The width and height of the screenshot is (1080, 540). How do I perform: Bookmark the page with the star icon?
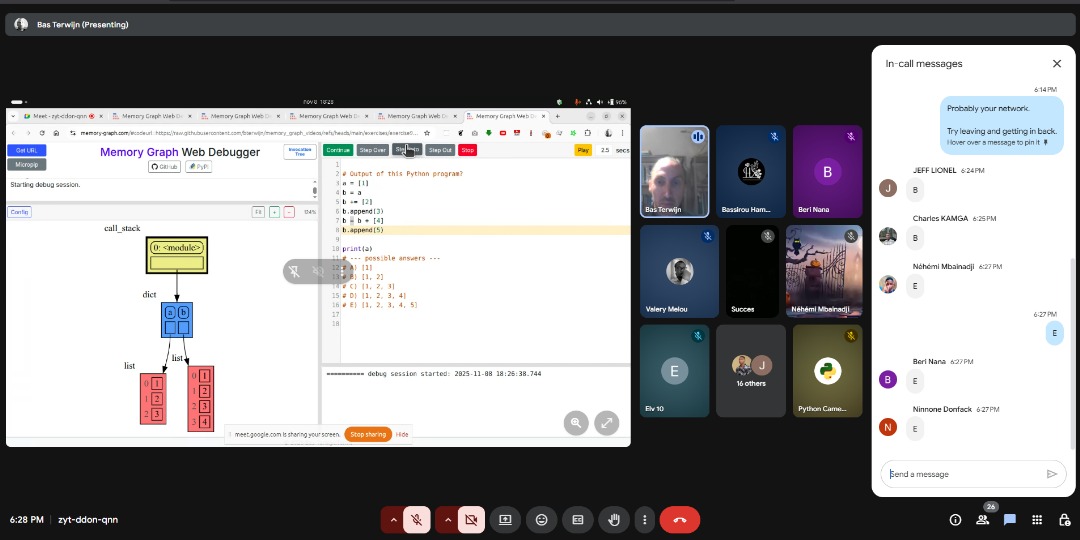tap(427, 133)
